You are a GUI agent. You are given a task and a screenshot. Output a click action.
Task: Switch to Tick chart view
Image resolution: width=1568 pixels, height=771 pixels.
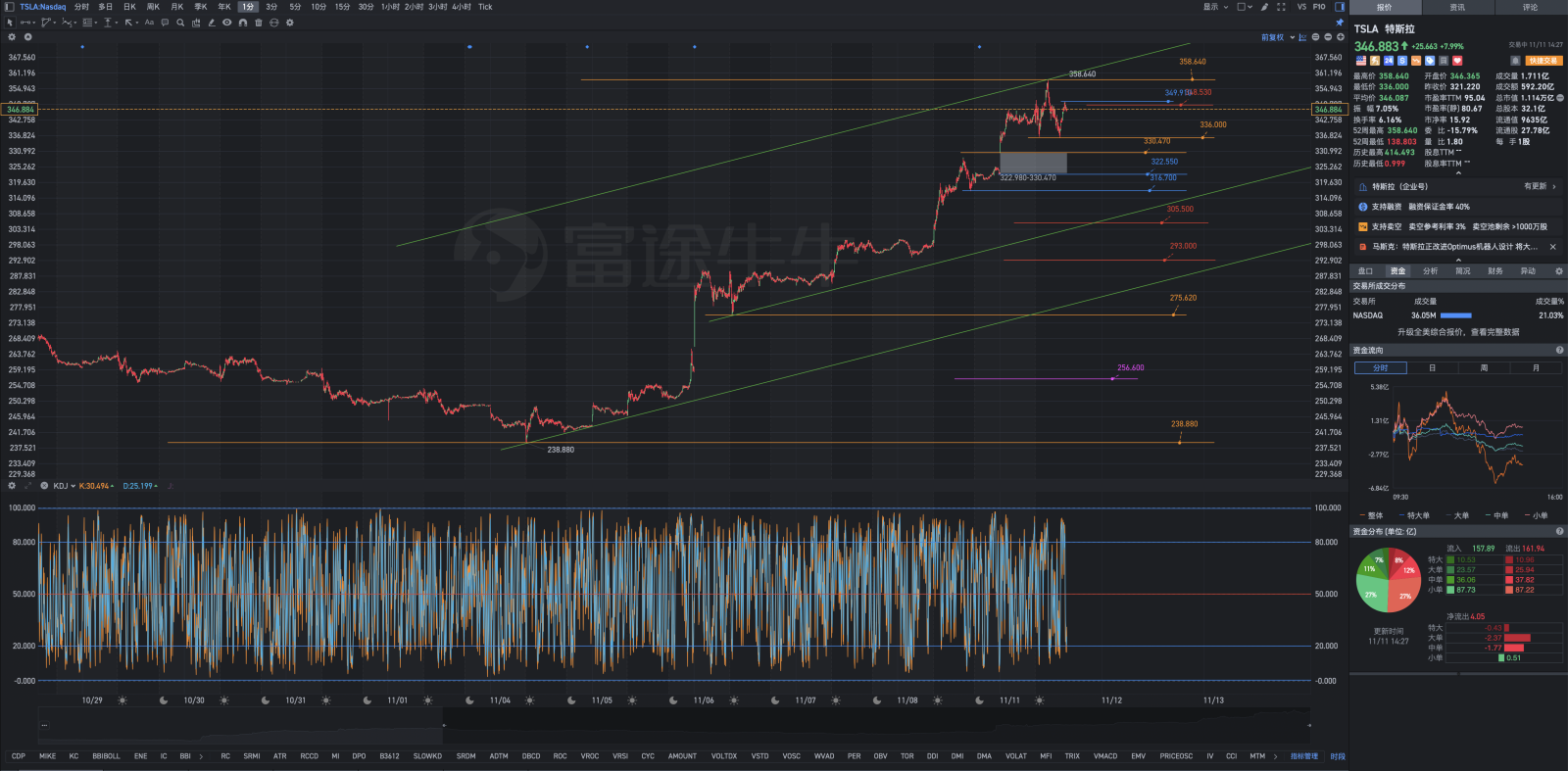point(485,7)
